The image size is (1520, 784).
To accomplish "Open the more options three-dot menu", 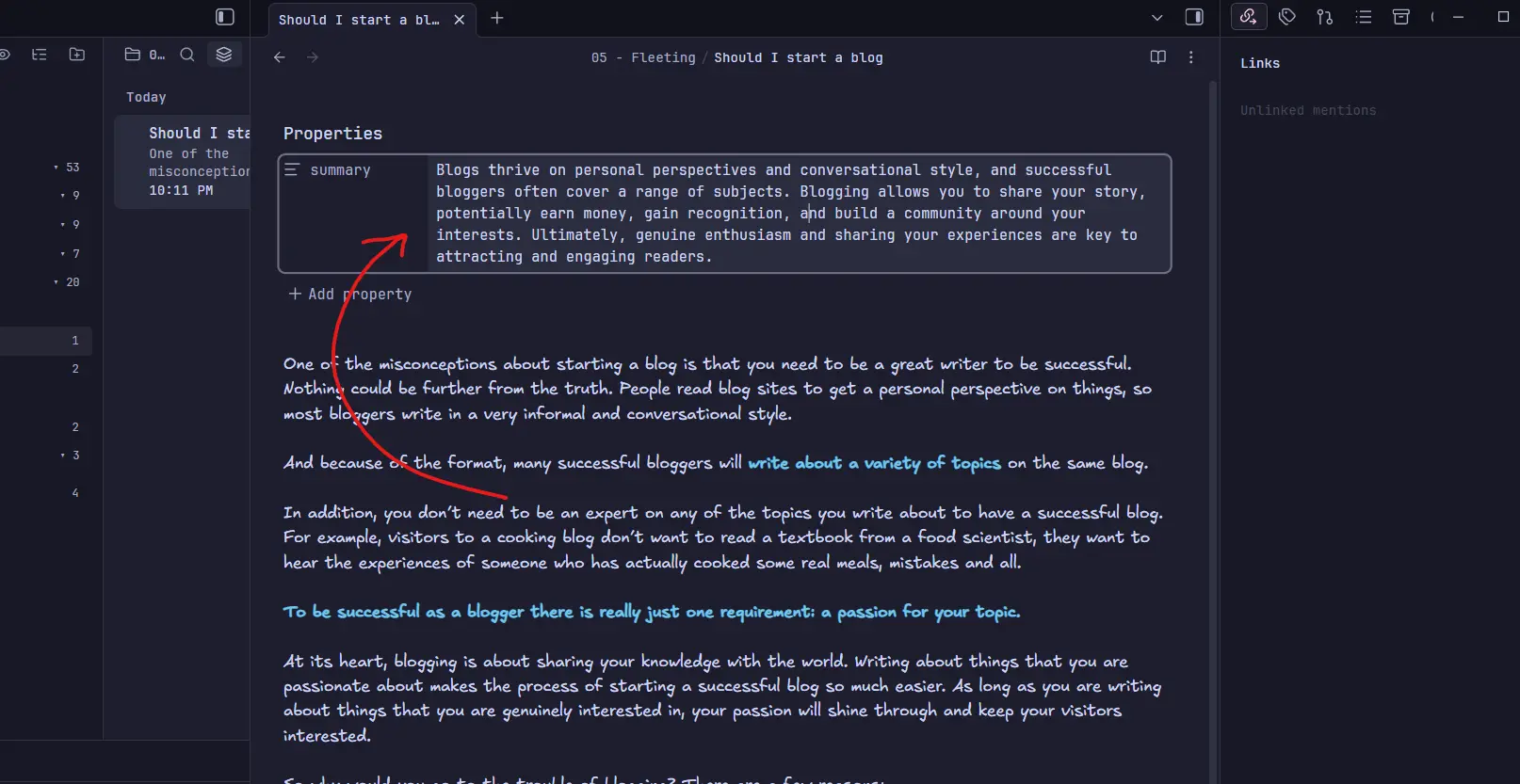I will click(x=1191, y=57).
